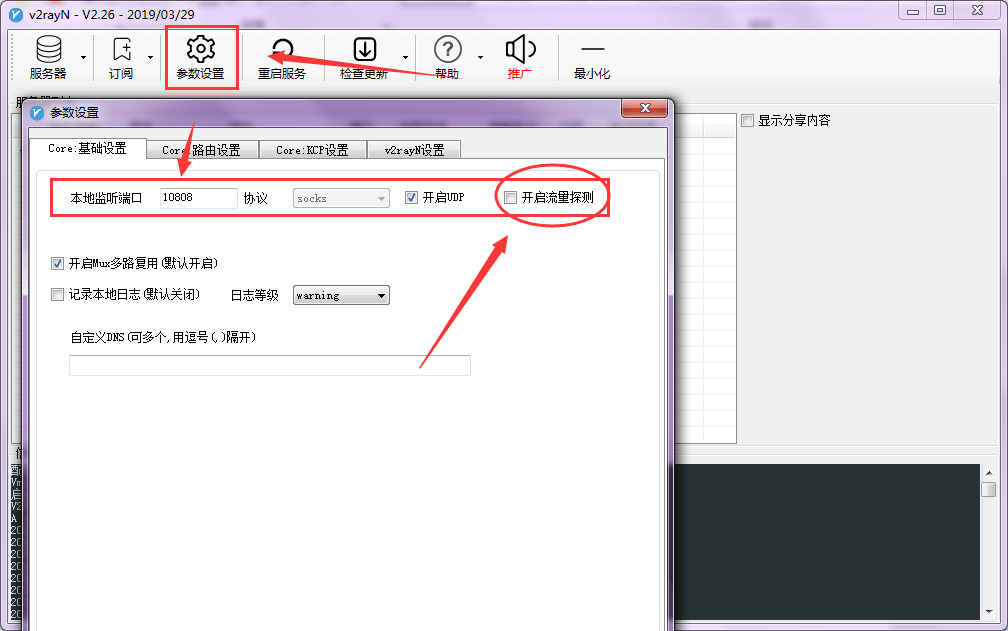Click the 本地监听端口 input field
This screenshot has width=1008, height=631.
198,198
